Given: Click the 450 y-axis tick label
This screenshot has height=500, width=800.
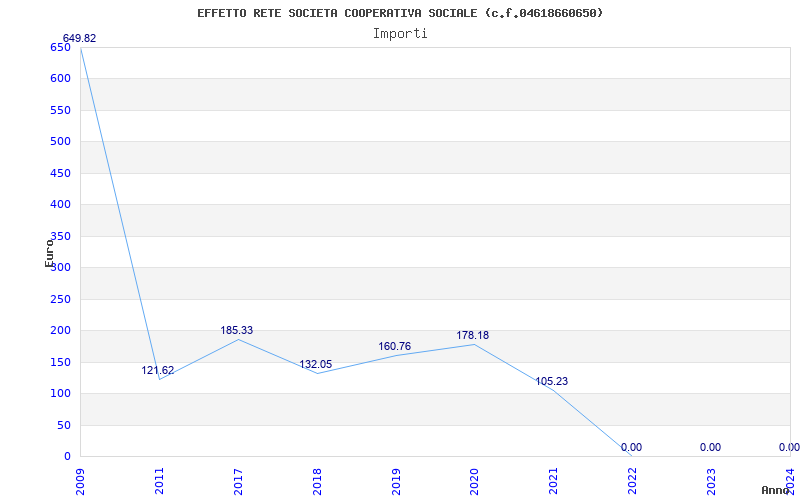Looking at the screenshot, I should point(60,173).
